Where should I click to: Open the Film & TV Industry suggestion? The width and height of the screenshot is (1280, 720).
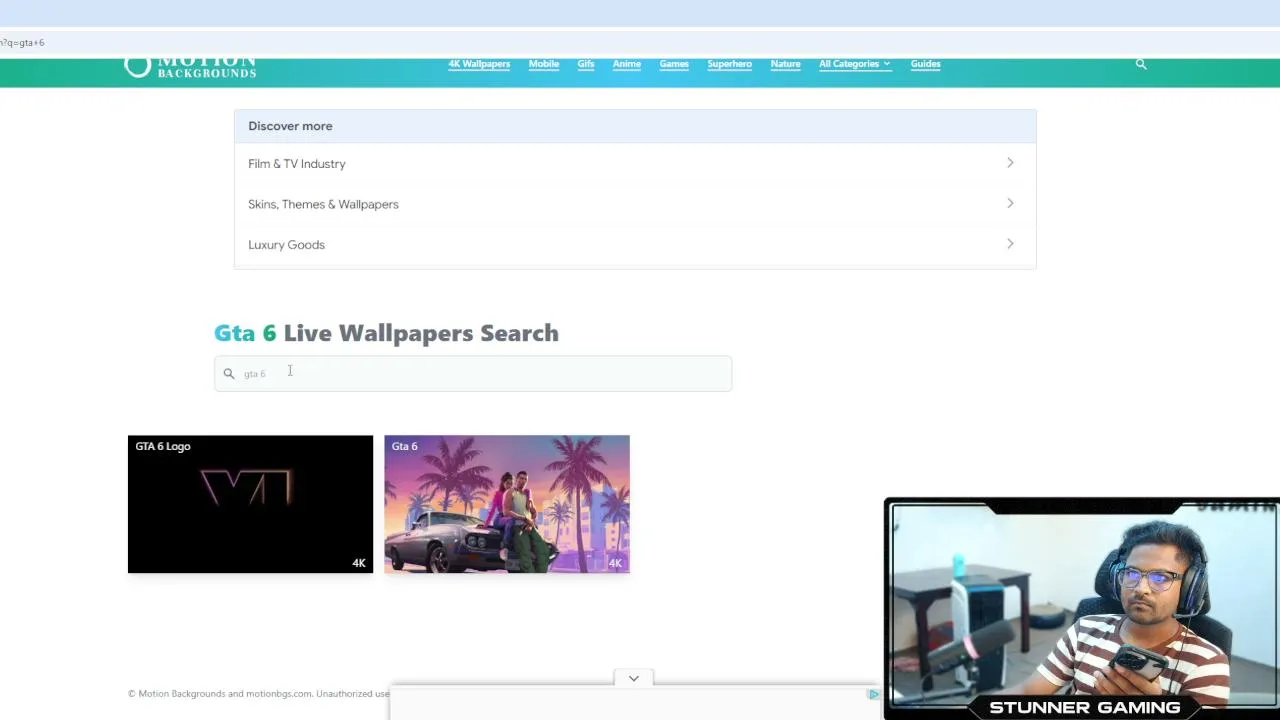[x=635, y=164]
